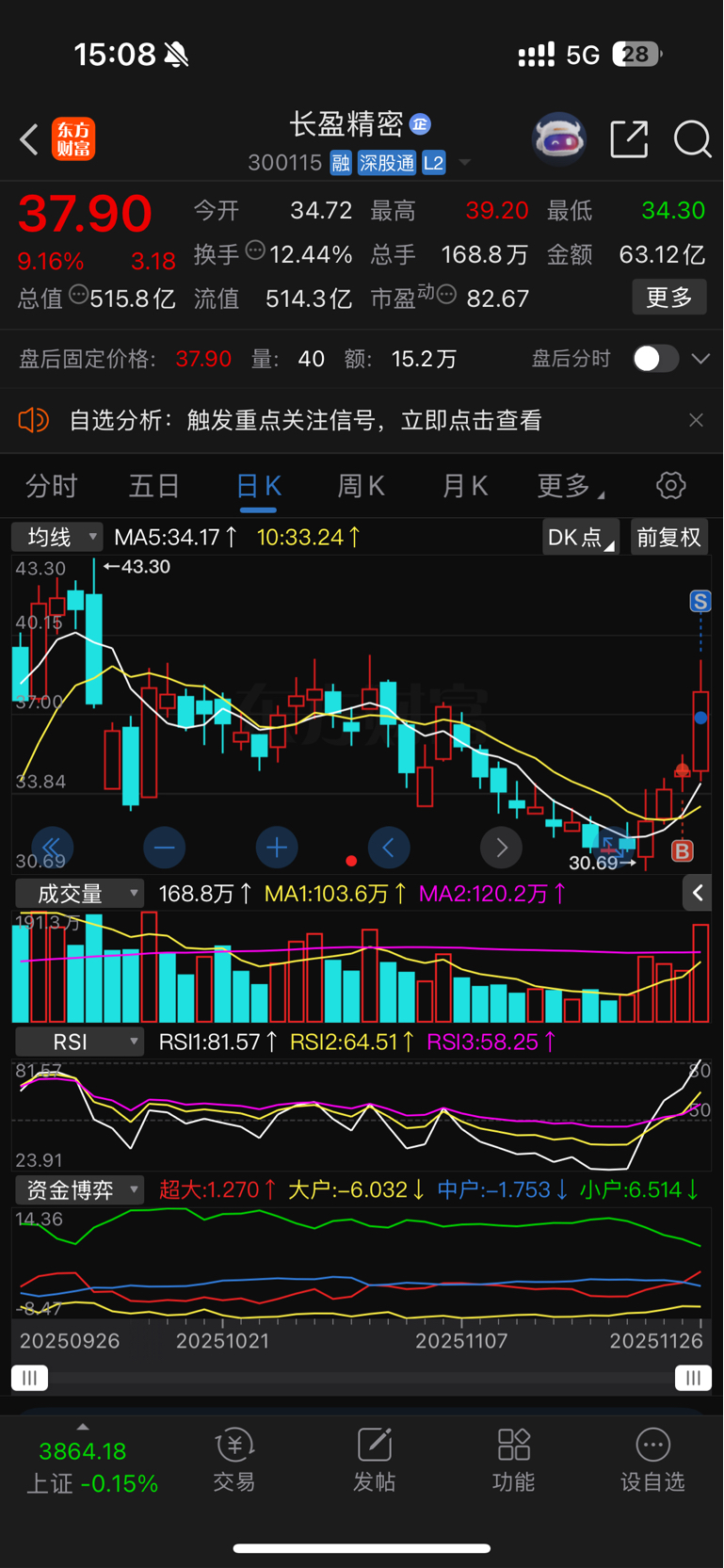Open the robot AI assistant avatar
The image size is (724, 1568).
(559, 139)
